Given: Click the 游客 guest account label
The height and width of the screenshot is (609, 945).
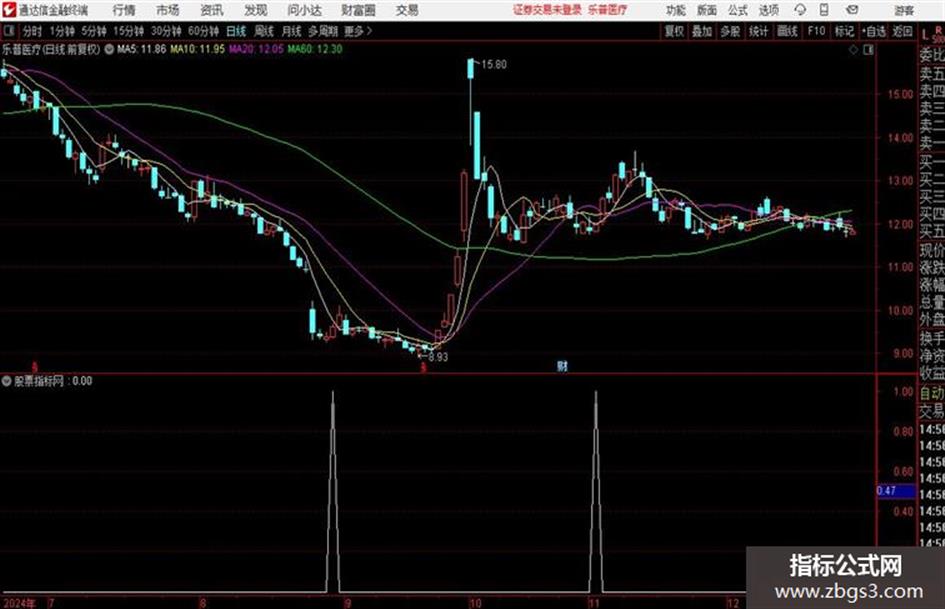Looking at the screenshot, I should [x=904, y=10].
